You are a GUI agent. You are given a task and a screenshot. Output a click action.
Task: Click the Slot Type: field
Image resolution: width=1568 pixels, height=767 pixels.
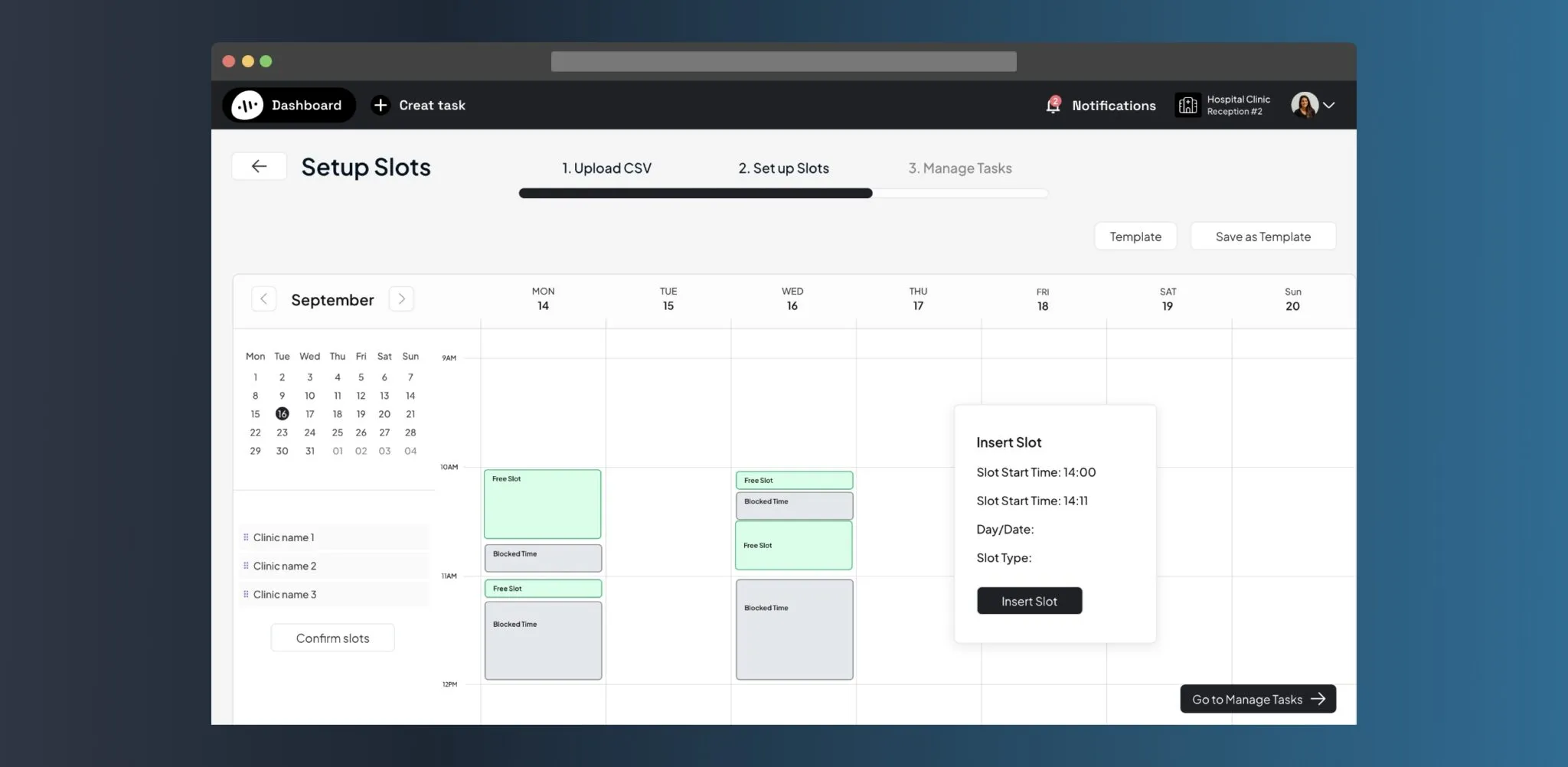coord(1004,558)
